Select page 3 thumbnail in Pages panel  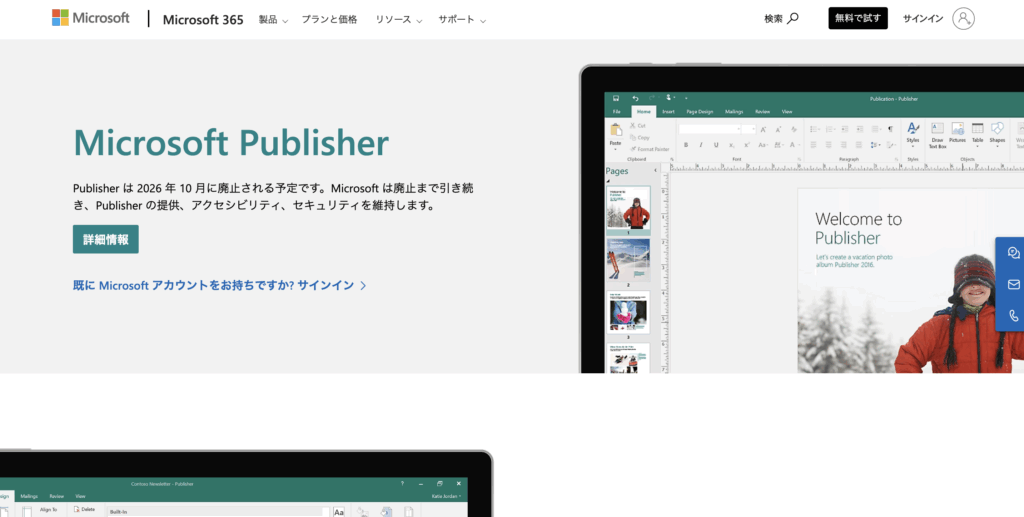(x=628, y=312)
